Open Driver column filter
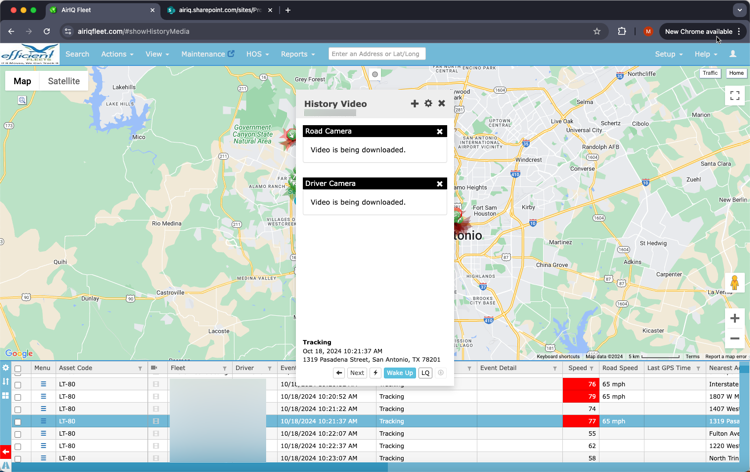The height and width of the screenshot is (472, 750). click(270, 368)
